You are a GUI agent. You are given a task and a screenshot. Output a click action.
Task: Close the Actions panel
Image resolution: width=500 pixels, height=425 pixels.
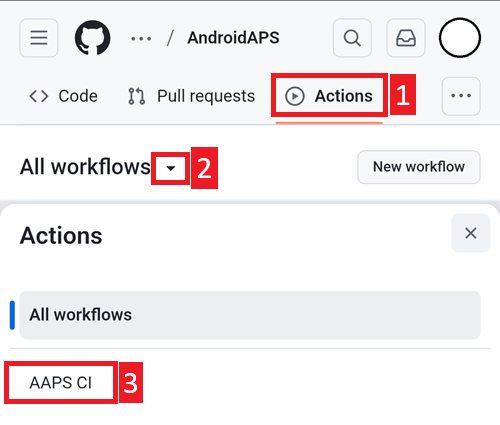[x=471, y=233]
